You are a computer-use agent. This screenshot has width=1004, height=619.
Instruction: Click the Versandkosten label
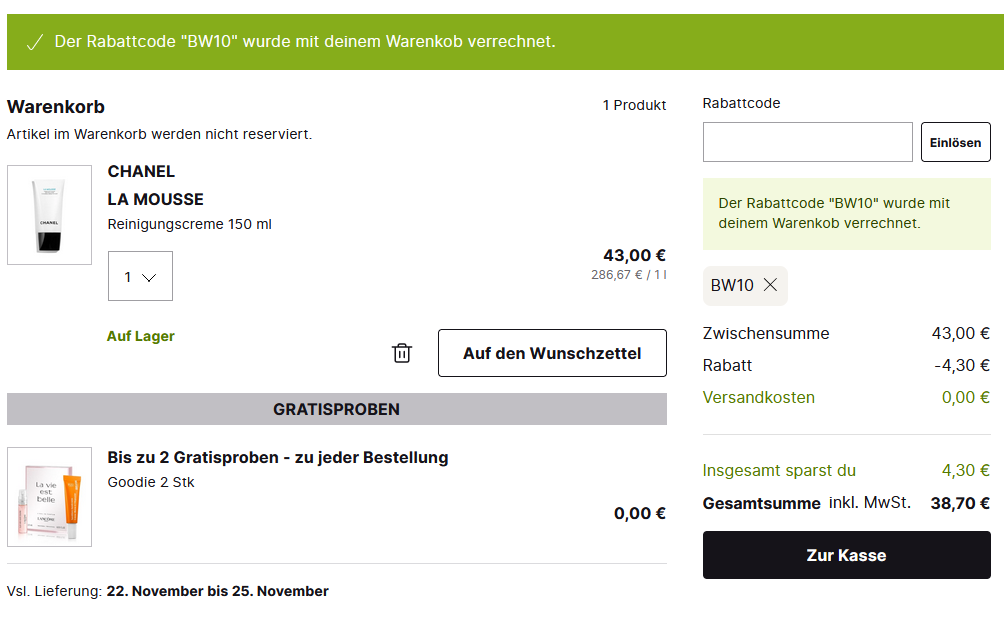(x=758, y=397)
